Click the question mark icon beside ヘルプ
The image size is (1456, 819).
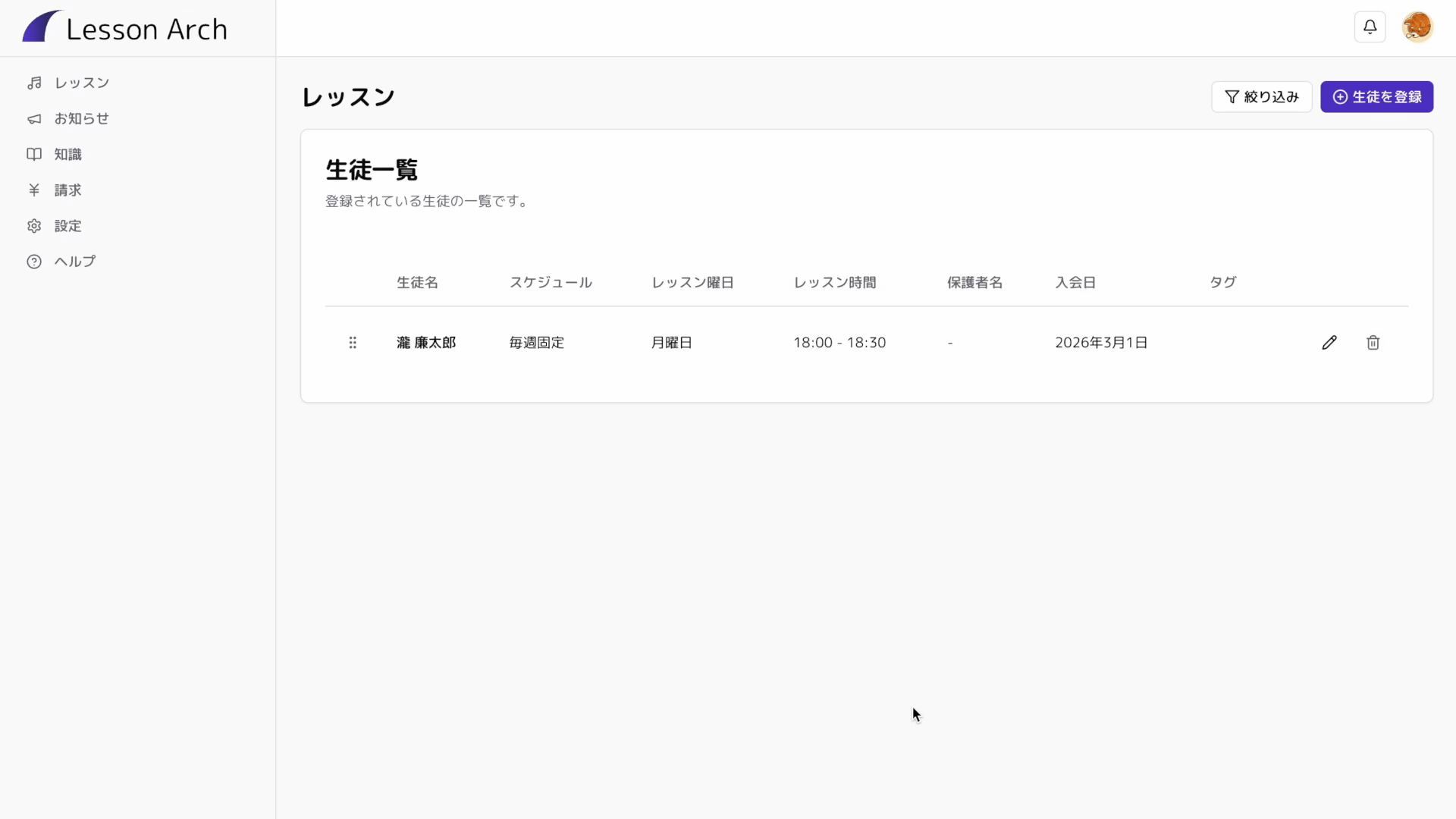34,262
